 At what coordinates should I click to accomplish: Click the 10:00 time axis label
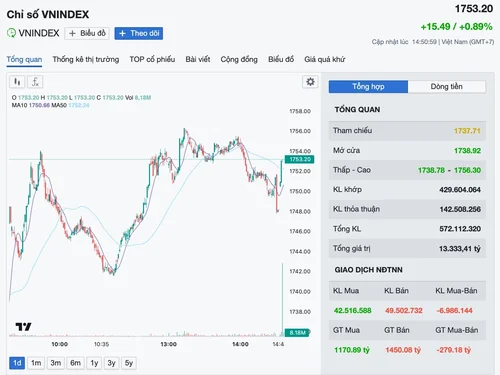60,344
